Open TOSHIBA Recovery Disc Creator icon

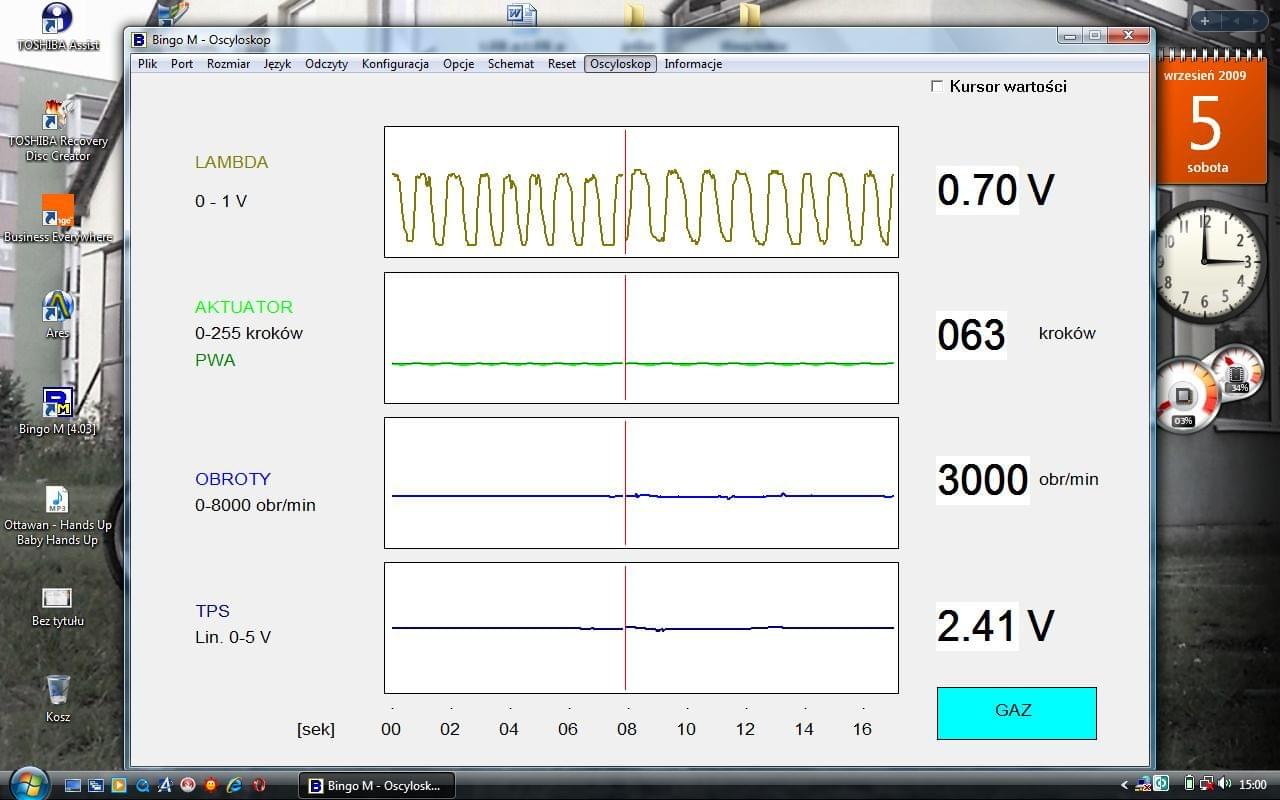click(x=58, y=132)
